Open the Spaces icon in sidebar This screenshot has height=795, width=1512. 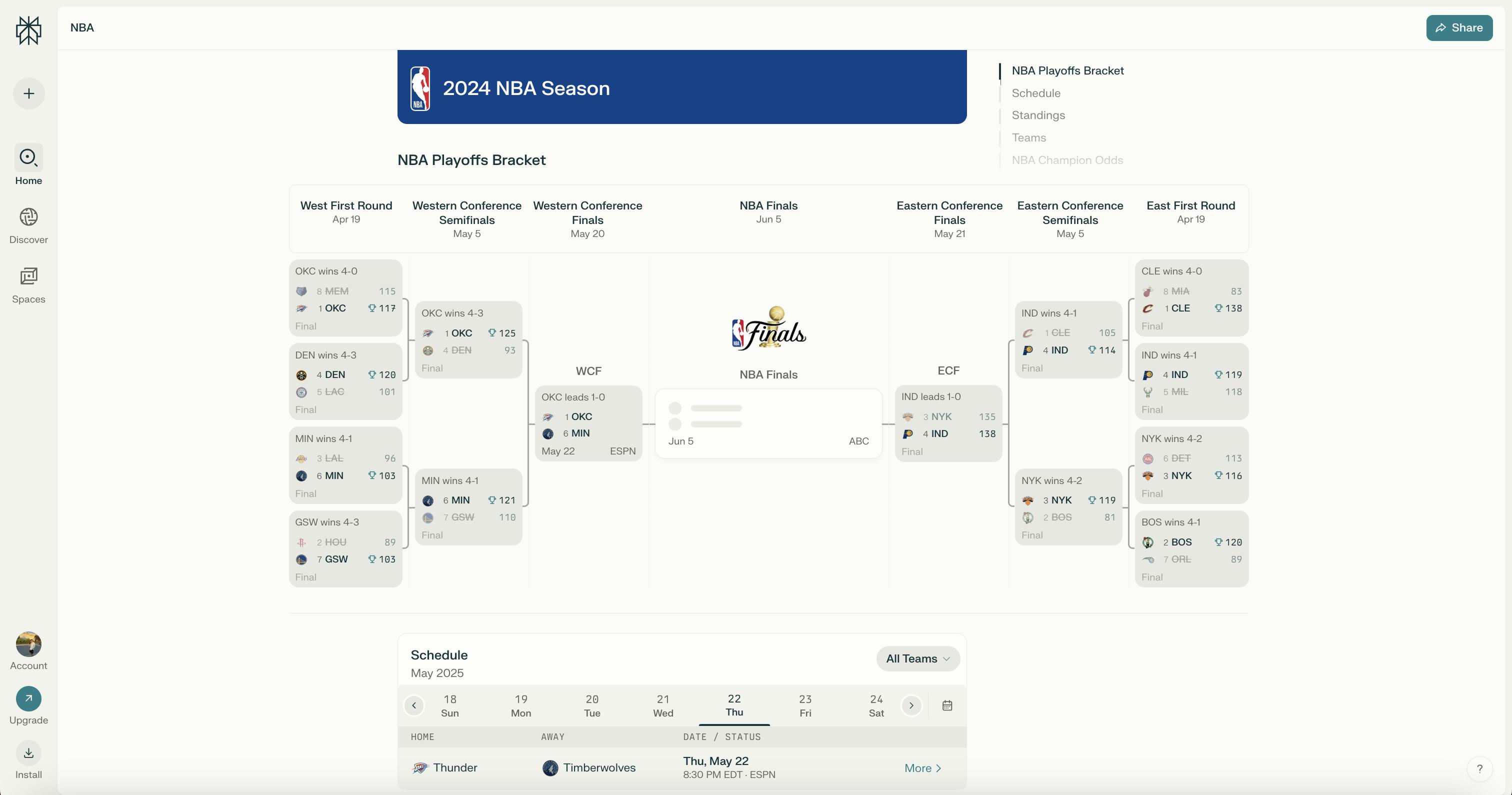(28, 276)
